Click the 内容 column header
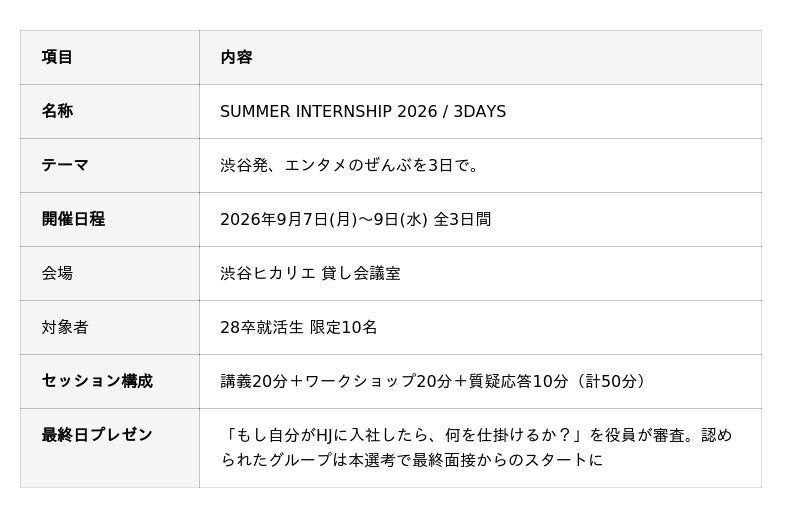The width and height of the screenshot is (800, 518). point(236,57)
